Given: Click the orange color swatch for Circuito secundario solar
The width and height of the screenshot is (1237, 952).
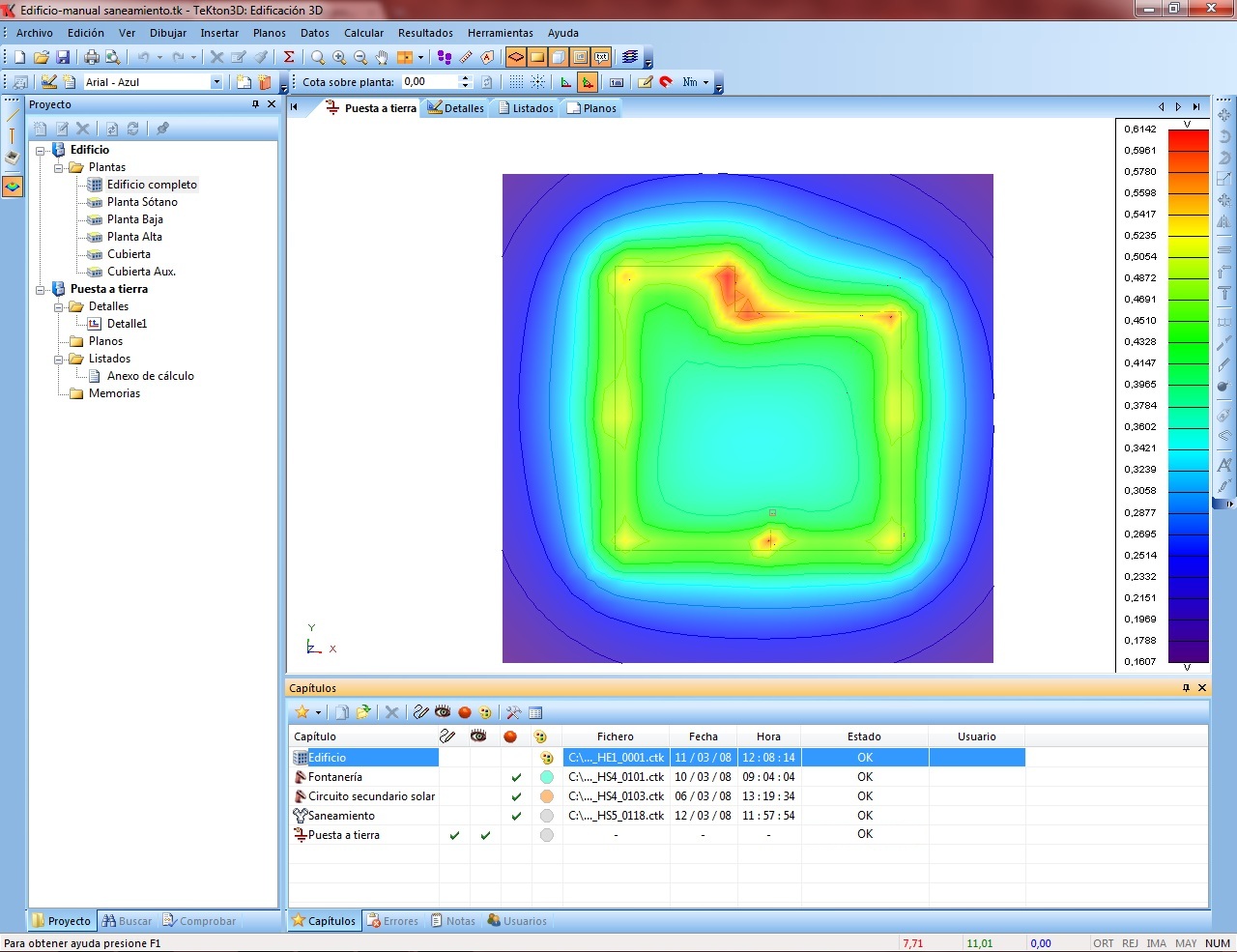Looking at the screenshot, I should tap(547, 796).
